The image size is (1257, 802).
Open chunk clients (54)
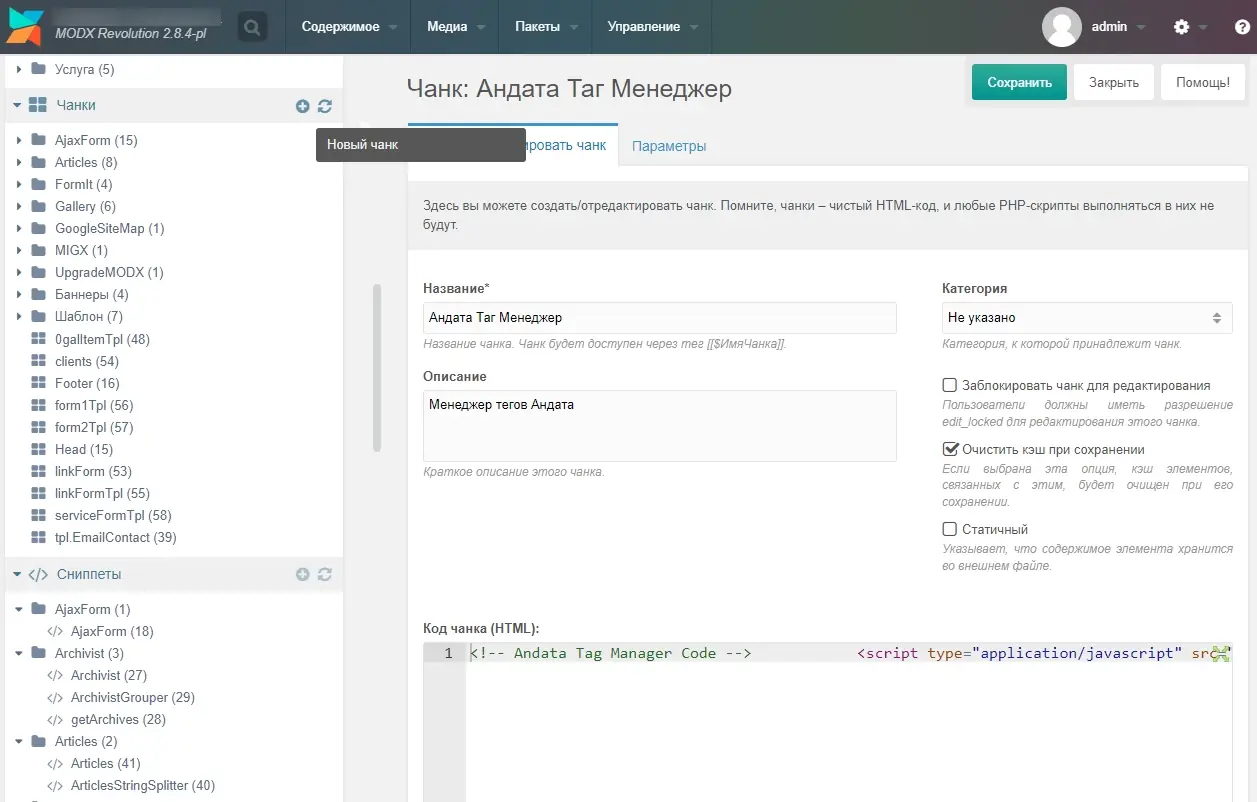click(x=87, y=361)
